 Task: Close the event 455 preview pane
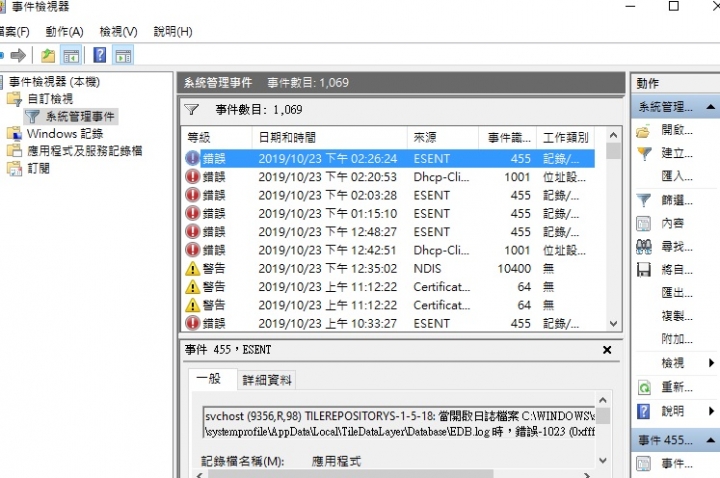[x=607, y=350]
